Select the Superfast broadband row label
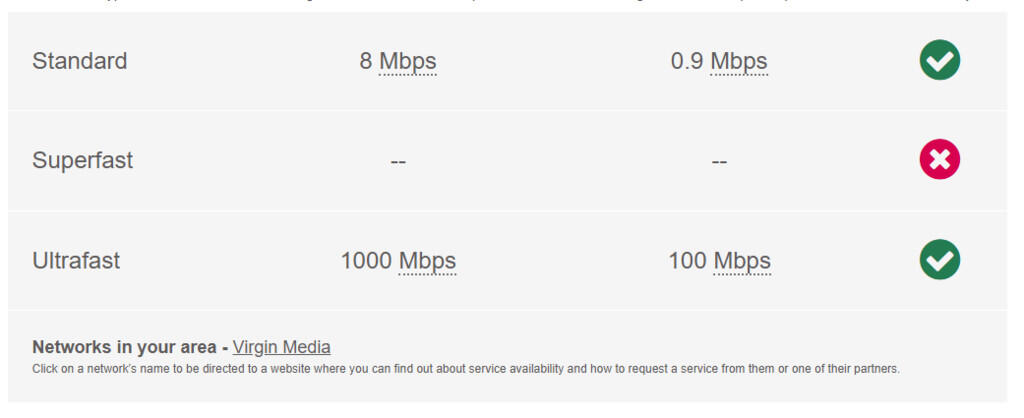Viewport: 1024px width, 418px height. point(83,161)
